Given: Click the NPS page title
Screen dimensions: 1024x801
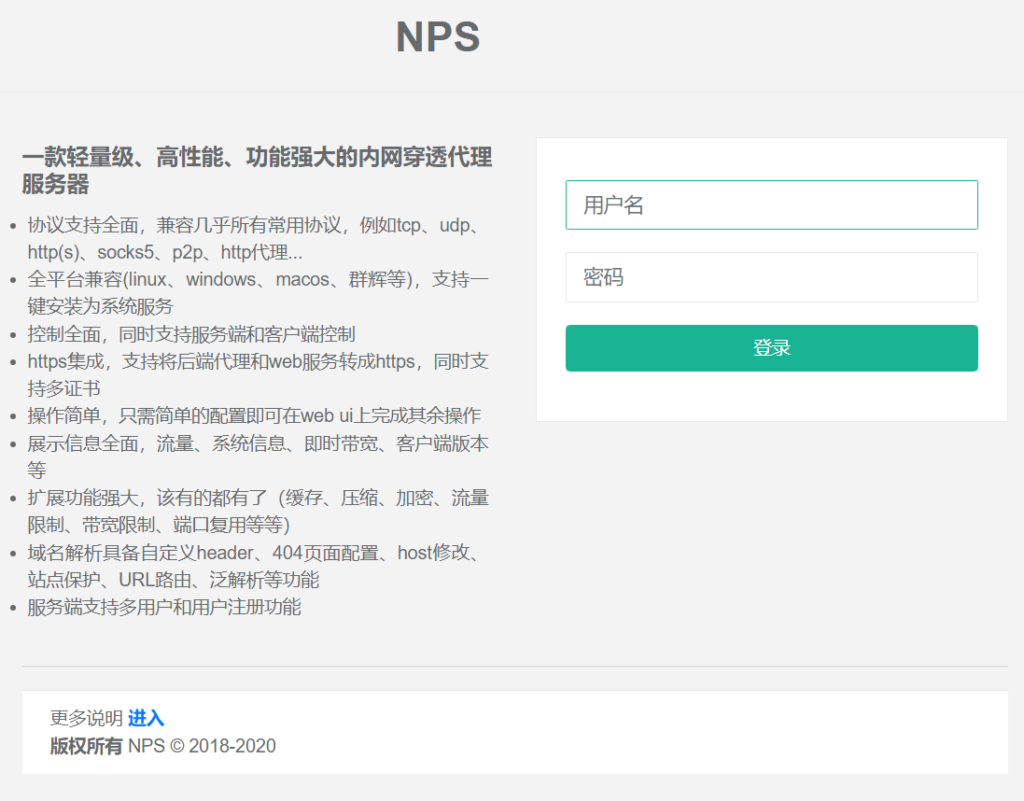Looking at the screenshot, I should click(x=438, y=37).
